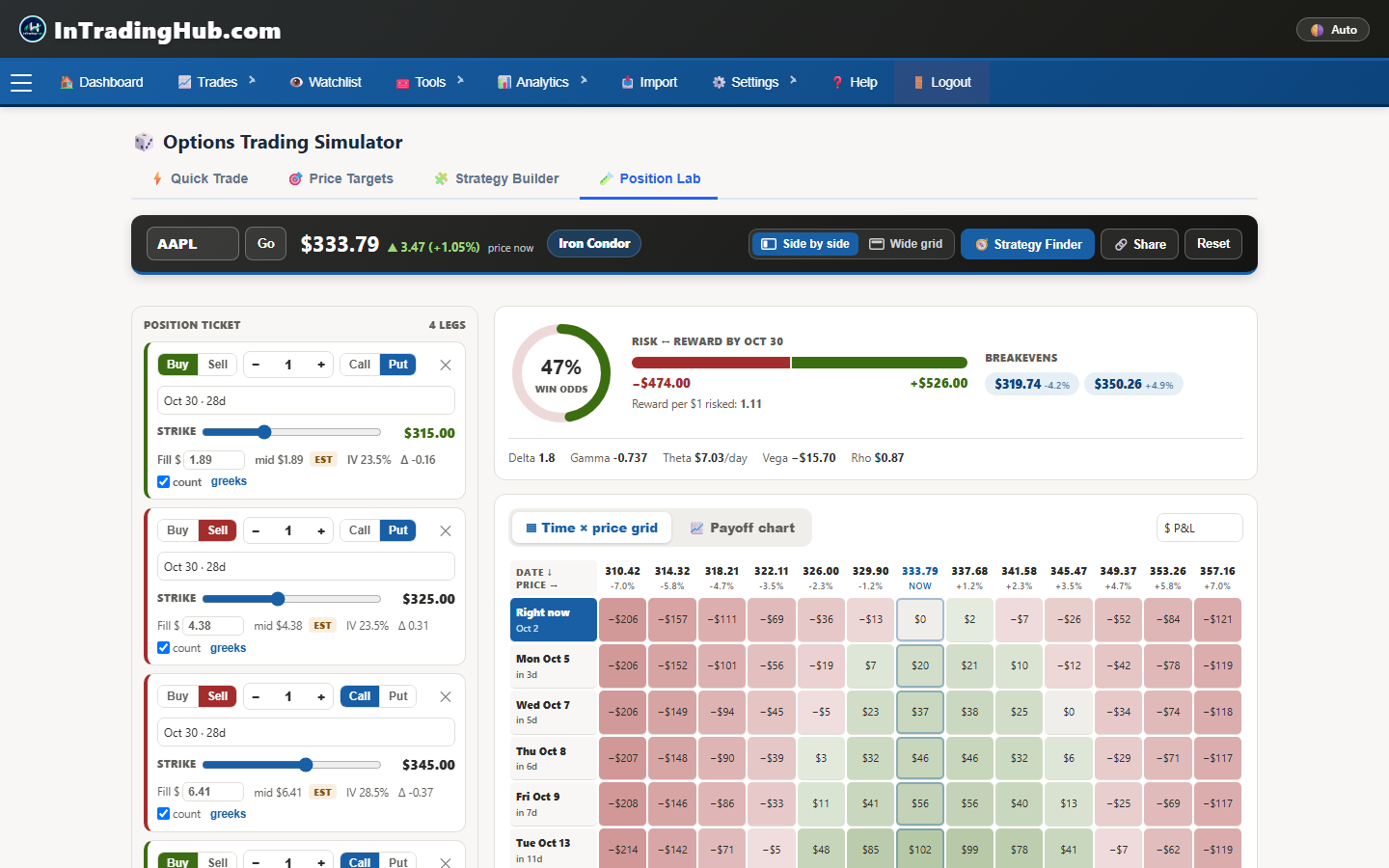Expand the Analytics menu
The width and height of the screenshot is (1389, 868).
coord(542,82)
